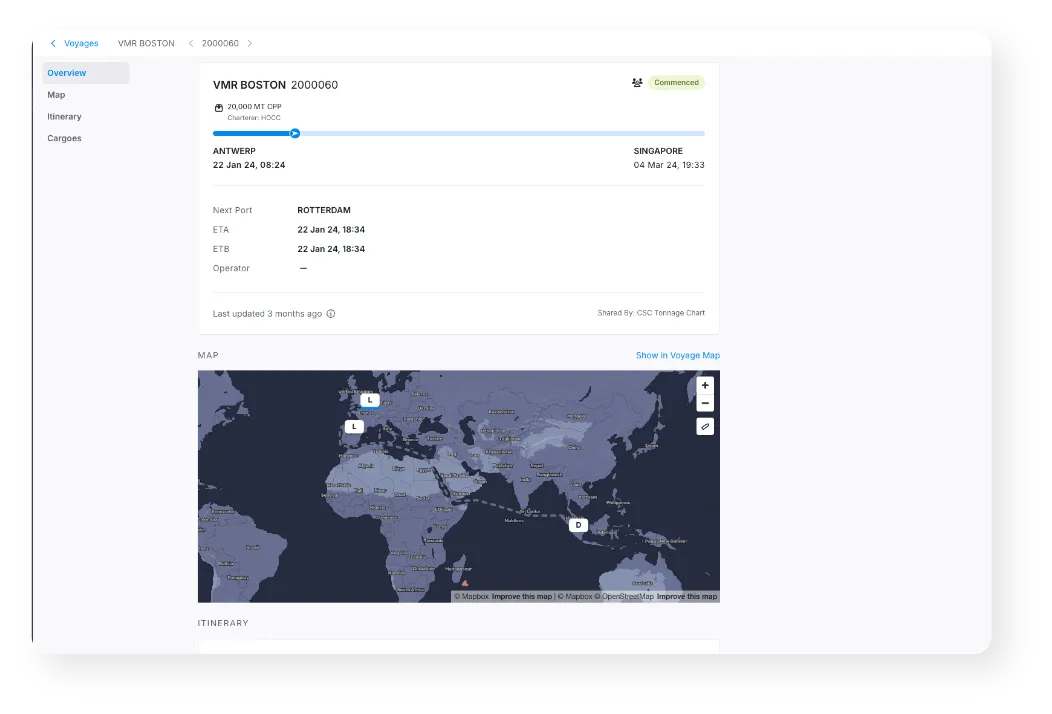Click the shared voyage people icon
The width and height of the screenshot is (1052, 714).
click(x=637, y=82)
